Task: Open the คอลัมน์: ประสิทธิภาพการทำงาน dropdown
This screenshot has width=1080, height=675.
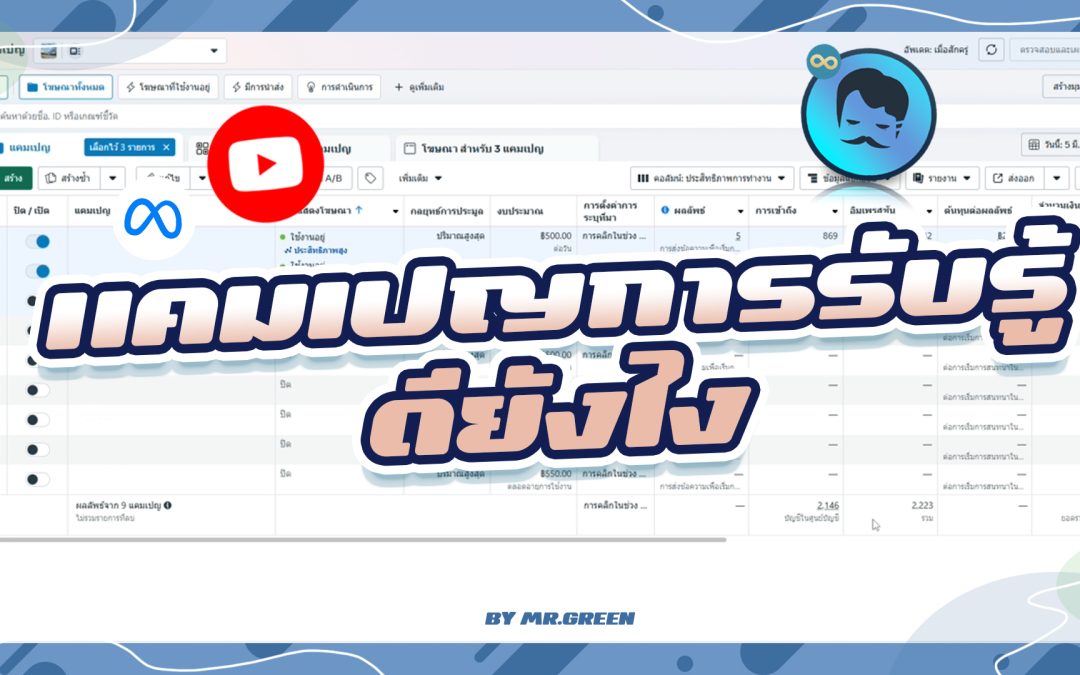Action: pos(712,178)
